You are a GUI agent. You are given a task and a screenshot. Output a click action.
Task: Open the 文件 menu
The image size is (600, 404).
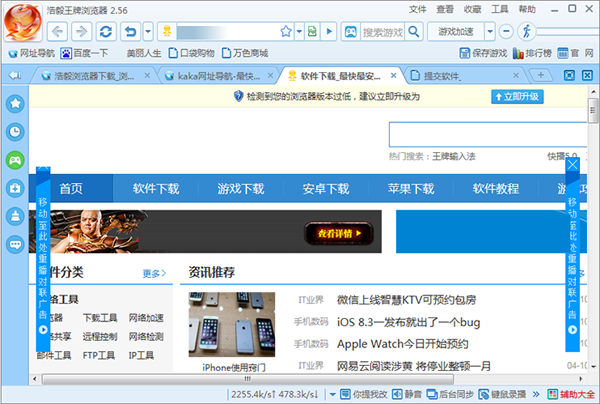[417, 9]
